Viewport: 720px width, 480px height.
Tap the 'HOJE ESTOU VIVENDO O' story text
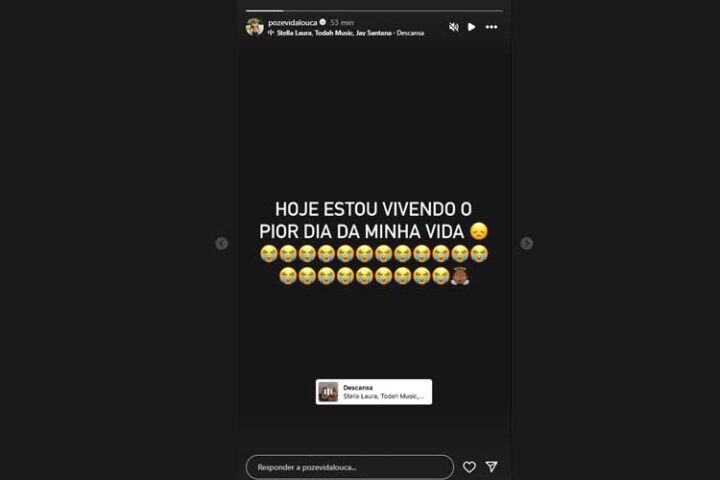point(373,209)
